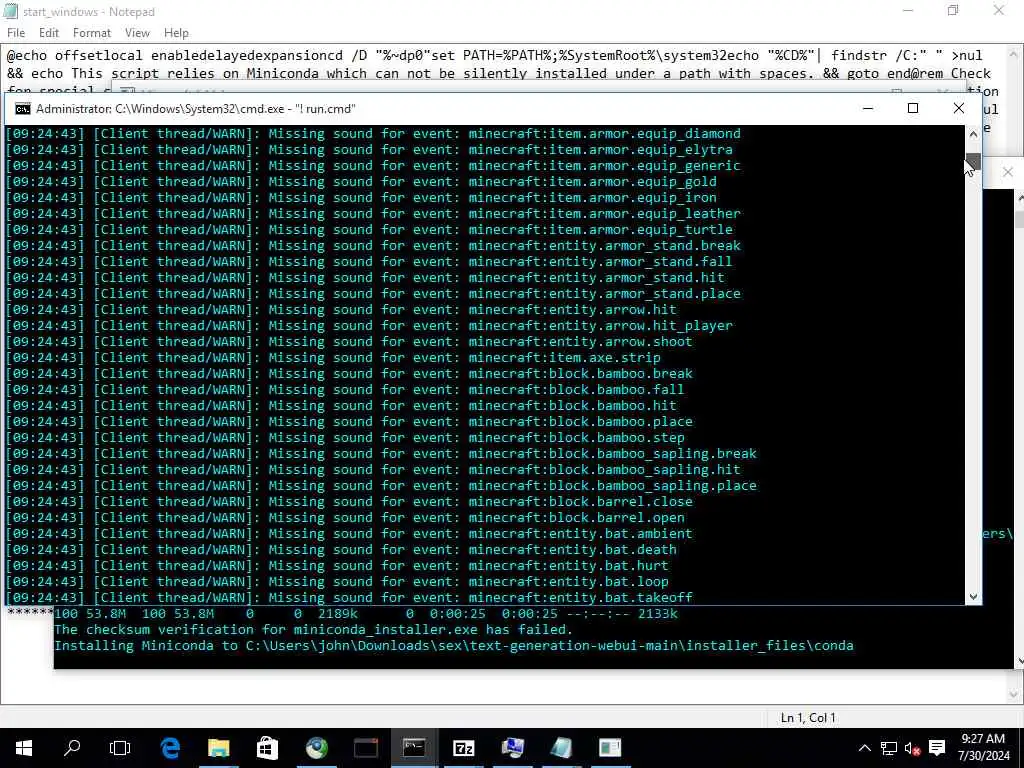This screenshot has height=768, width=1024.
Task: Open Microsoft Store from taskbar
Action: (x=267, y=748)
